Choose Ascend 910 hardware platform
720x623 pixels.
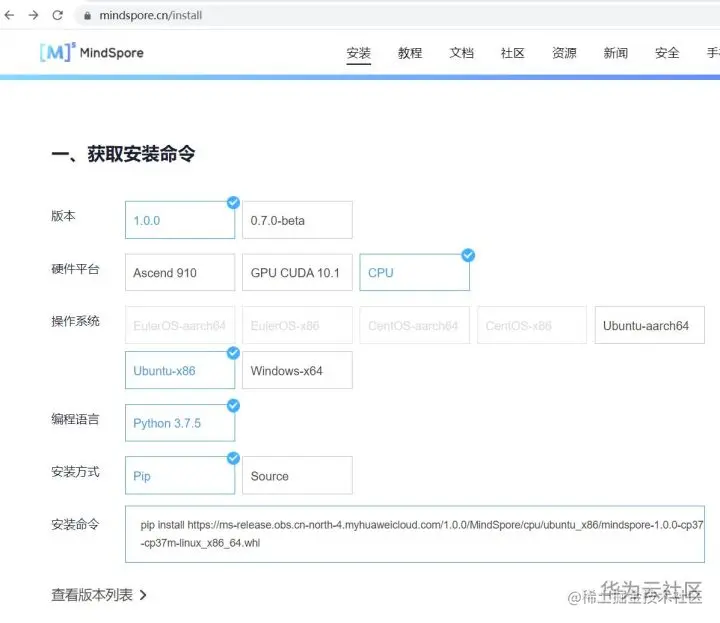[180, 272]
